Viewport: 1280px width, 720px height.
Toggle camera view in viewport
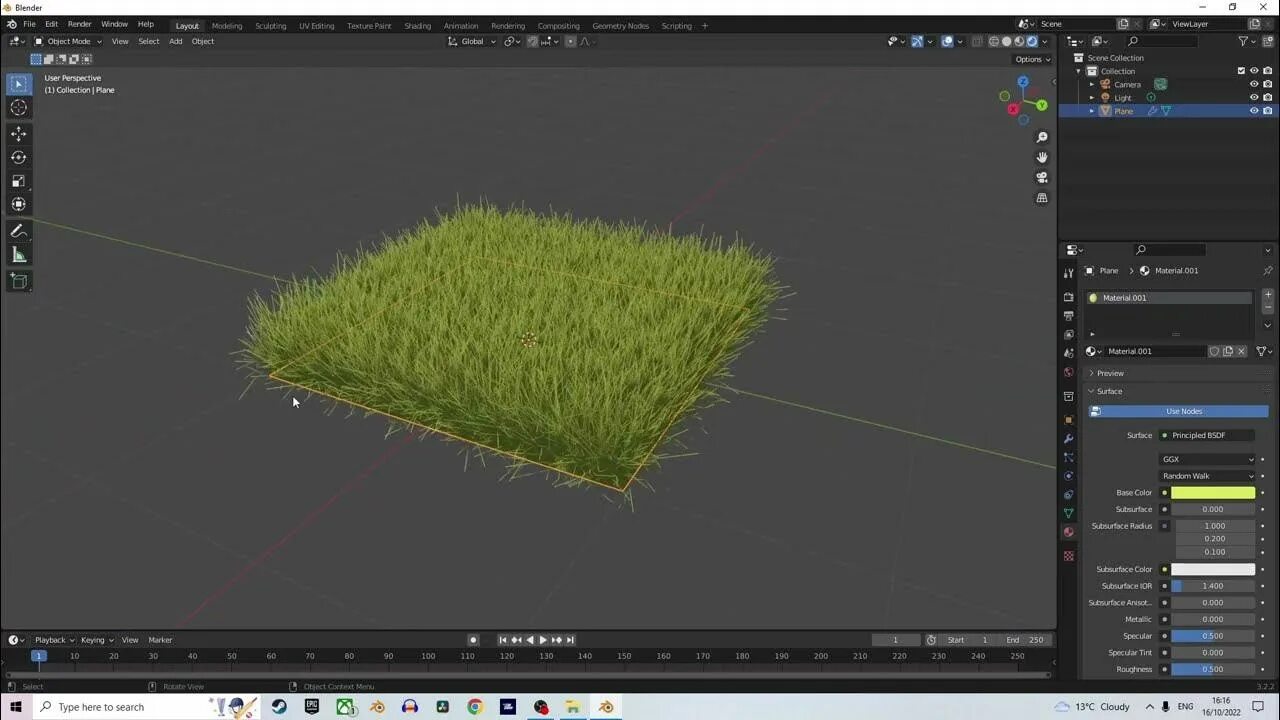[x=1042, y=178]
